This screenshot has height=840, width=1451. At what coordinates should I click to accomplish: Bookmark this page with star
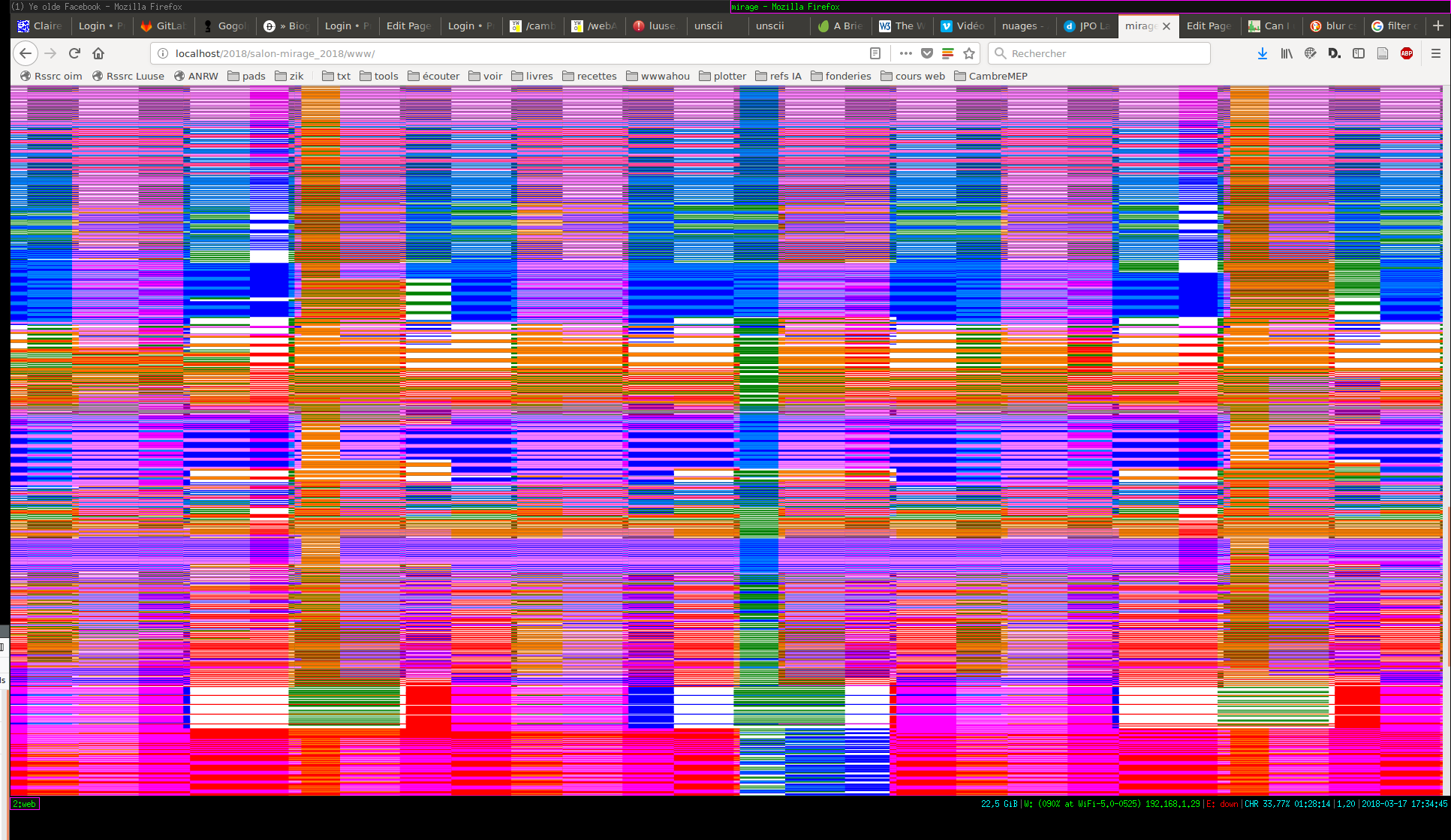(969, 53)
